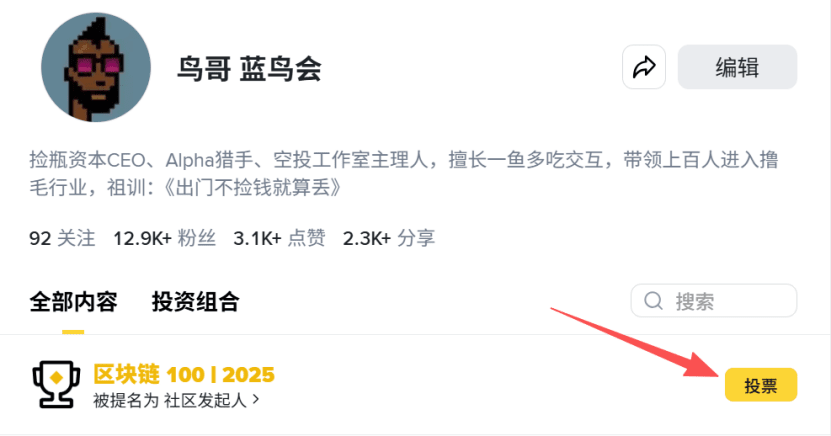The image size is (831, 436).
Task: Click the 区块链 100 | 2025 title
Action: tap(184, 375)
